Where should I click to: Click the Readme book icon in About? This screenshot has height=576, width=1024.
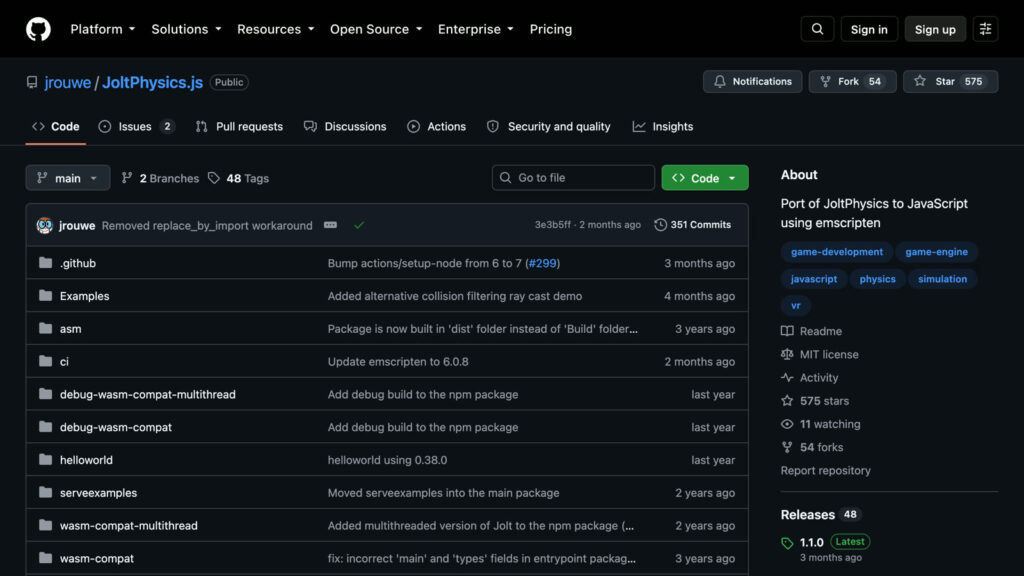coord(787,331)
